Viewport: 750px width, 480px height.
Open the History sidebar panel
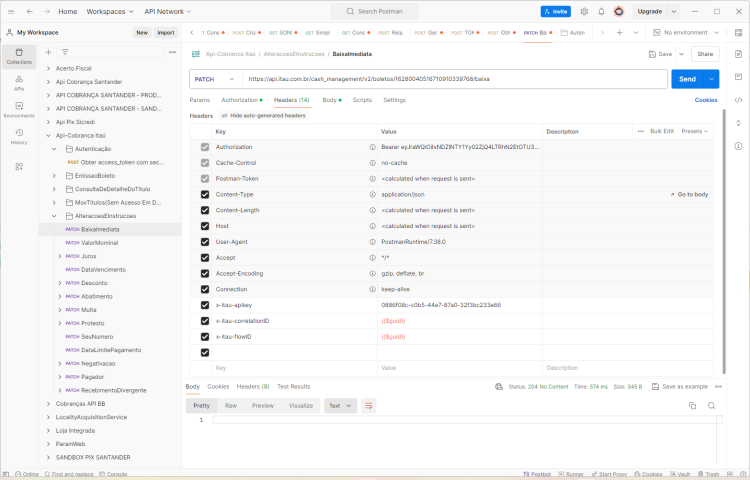pyautogui.click(x=19, y=137)
